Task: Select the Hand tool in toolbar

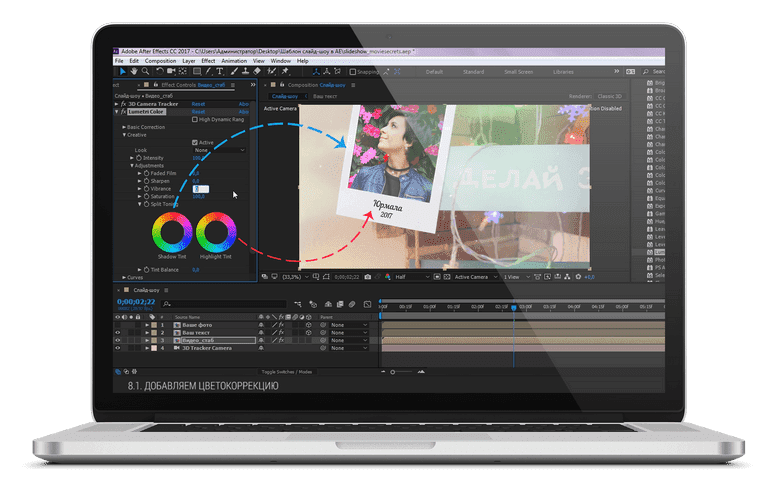Action: 136,72
